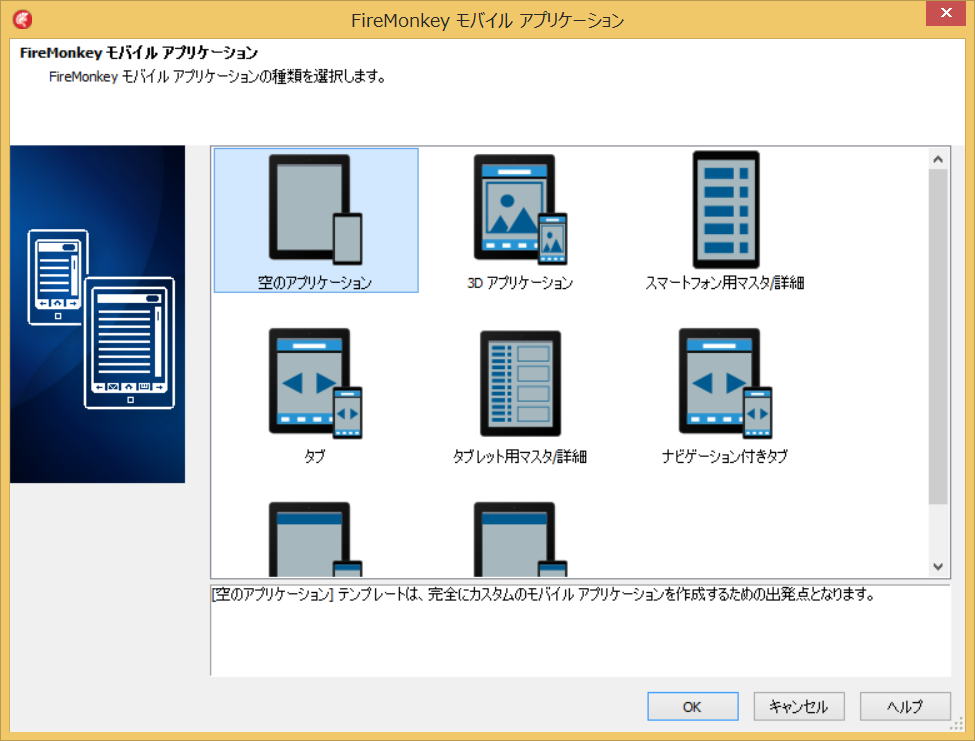Select the タブレット用マスタ/詳細 template icon
Image resolution: width=975 pixels, height=741 pixels.
tap(520, 383)
